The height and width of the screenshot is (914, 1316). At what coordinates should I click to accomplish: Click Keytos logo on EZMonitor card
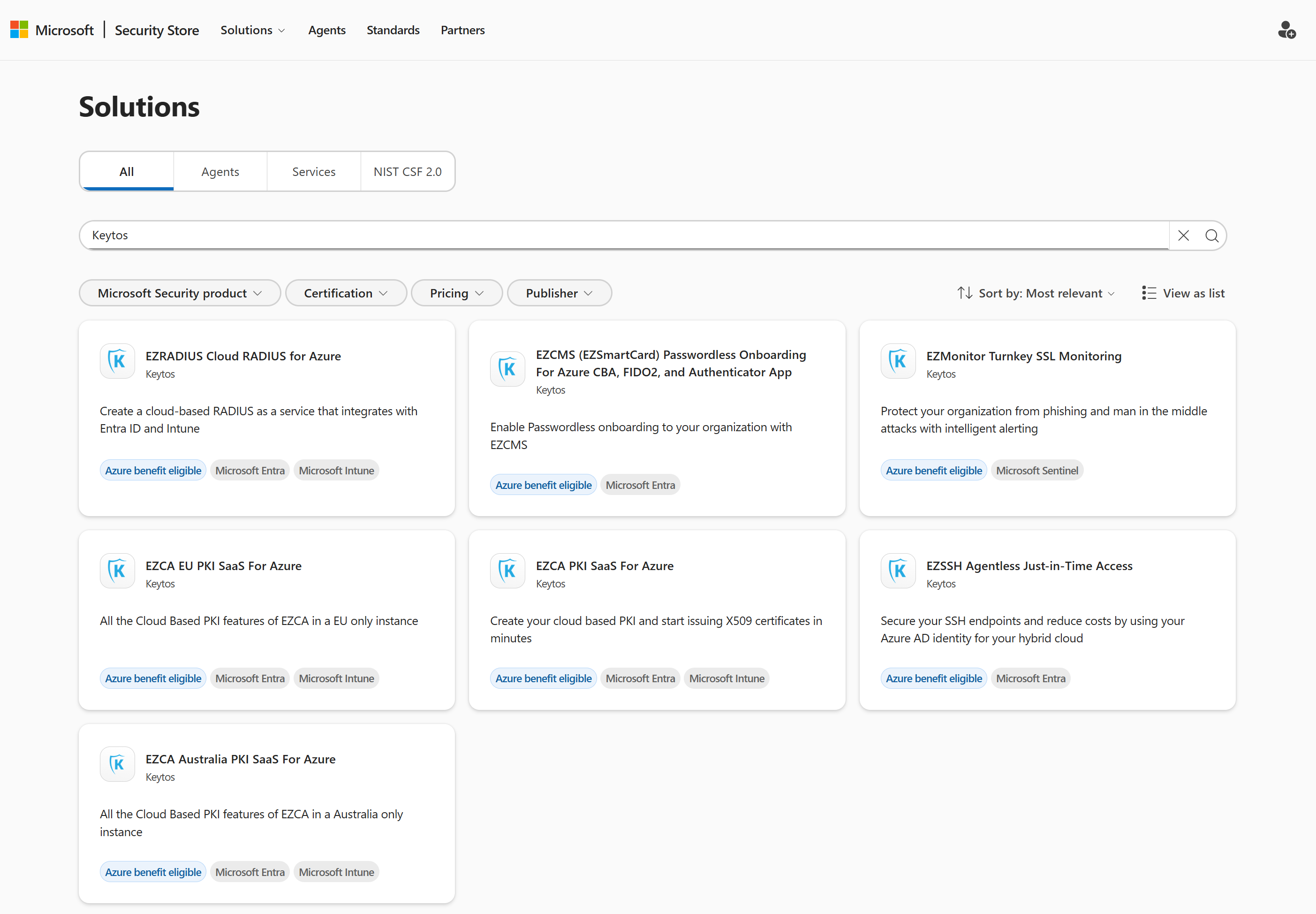[x=898, y=361]
